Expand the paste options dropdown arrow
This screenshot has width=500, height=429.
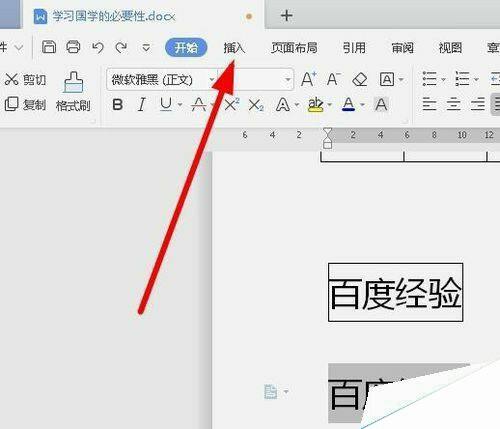point(286,392)
